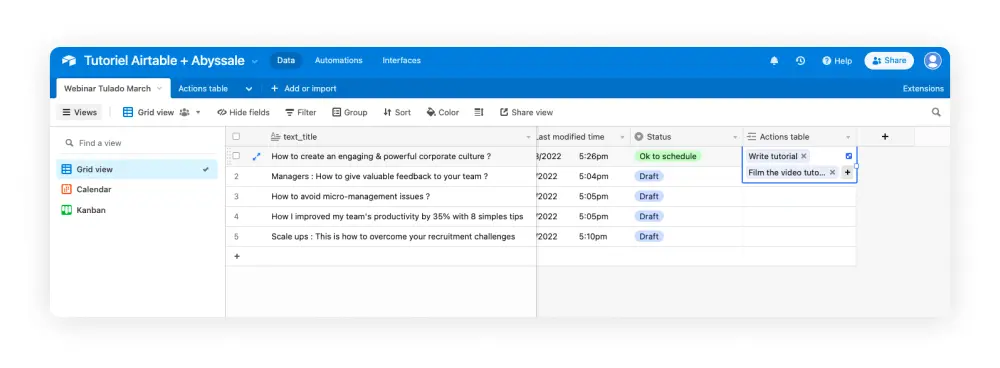Screen dimensions: 1000x368
Task: Add a new field with plus icon
Action: coord(885,136)
